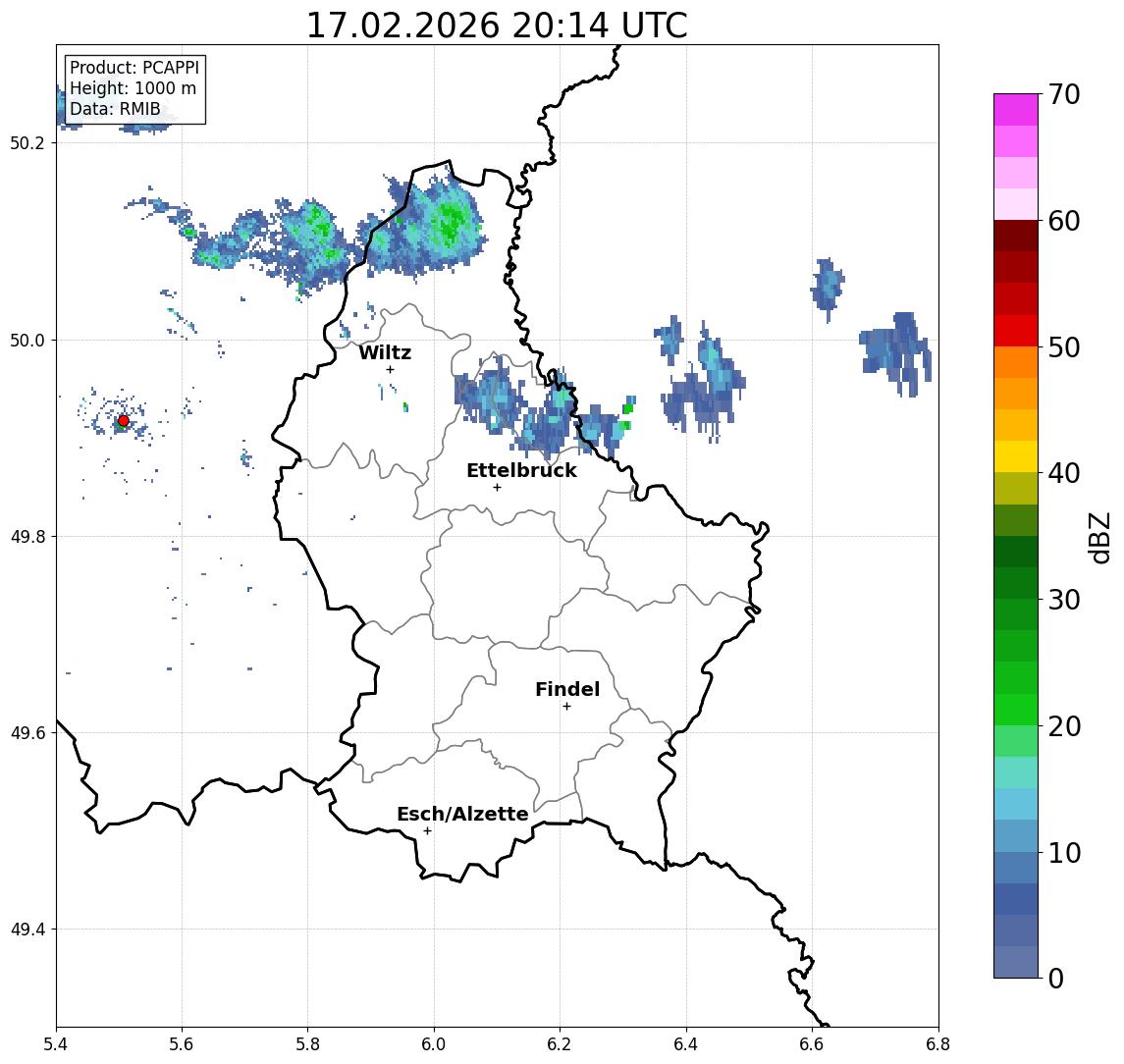The width and height of the screenshot is (1124, 1064).
Task: Click the 6.8 longitude axis label
Action: point(938,1044)
